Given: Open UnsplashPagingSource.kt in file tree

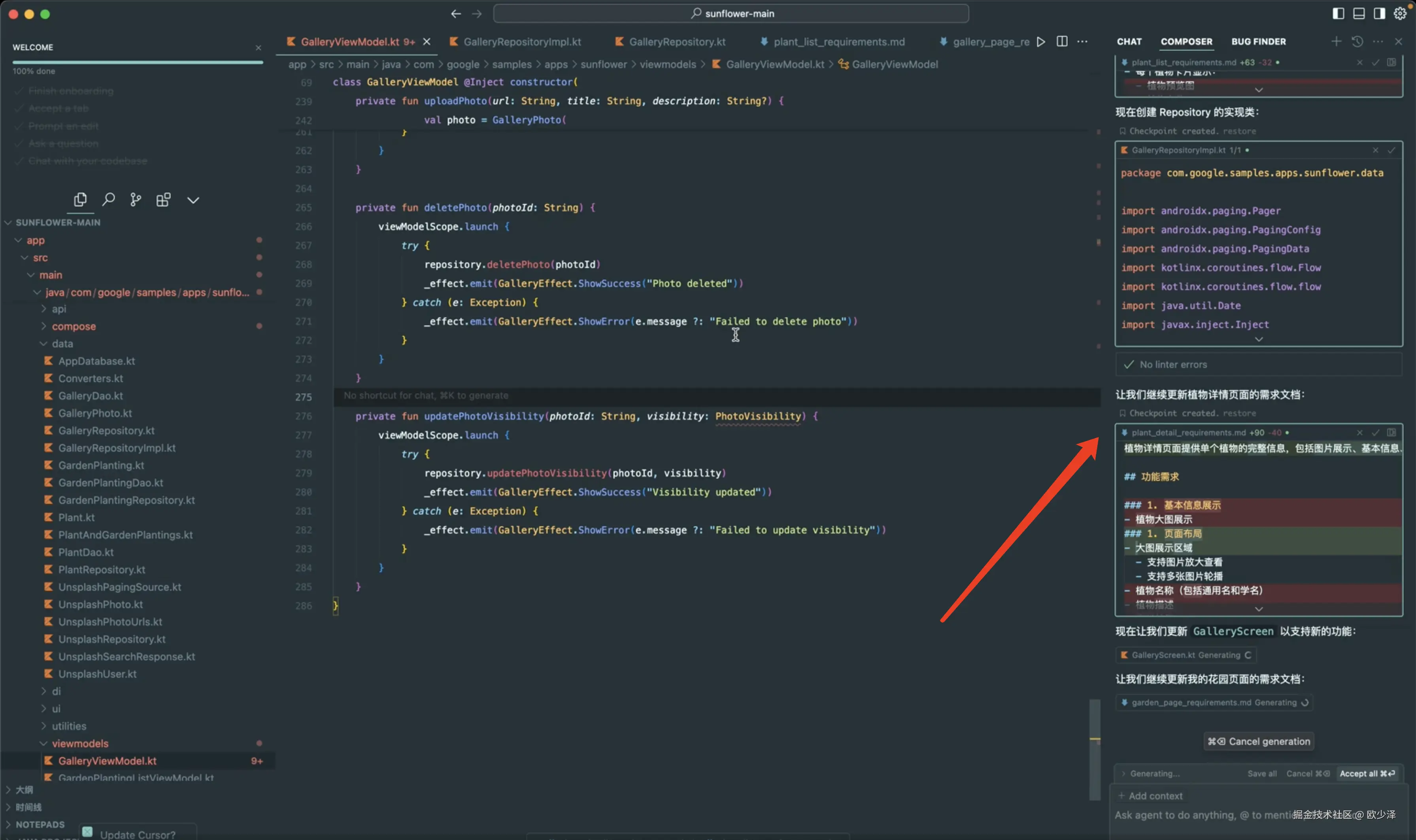Looking at the screenshot, I should tap(119, 587).
